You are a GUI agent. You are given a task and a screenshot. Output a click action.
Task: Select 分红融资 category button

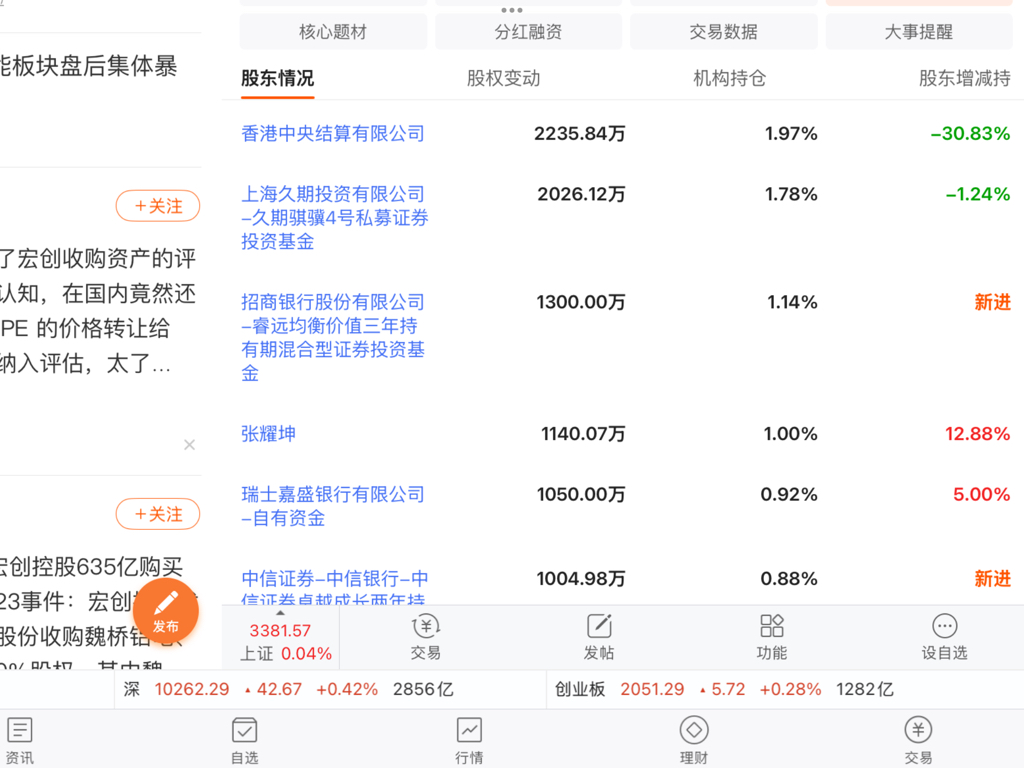pyautogui.click(x=528, y=32)
